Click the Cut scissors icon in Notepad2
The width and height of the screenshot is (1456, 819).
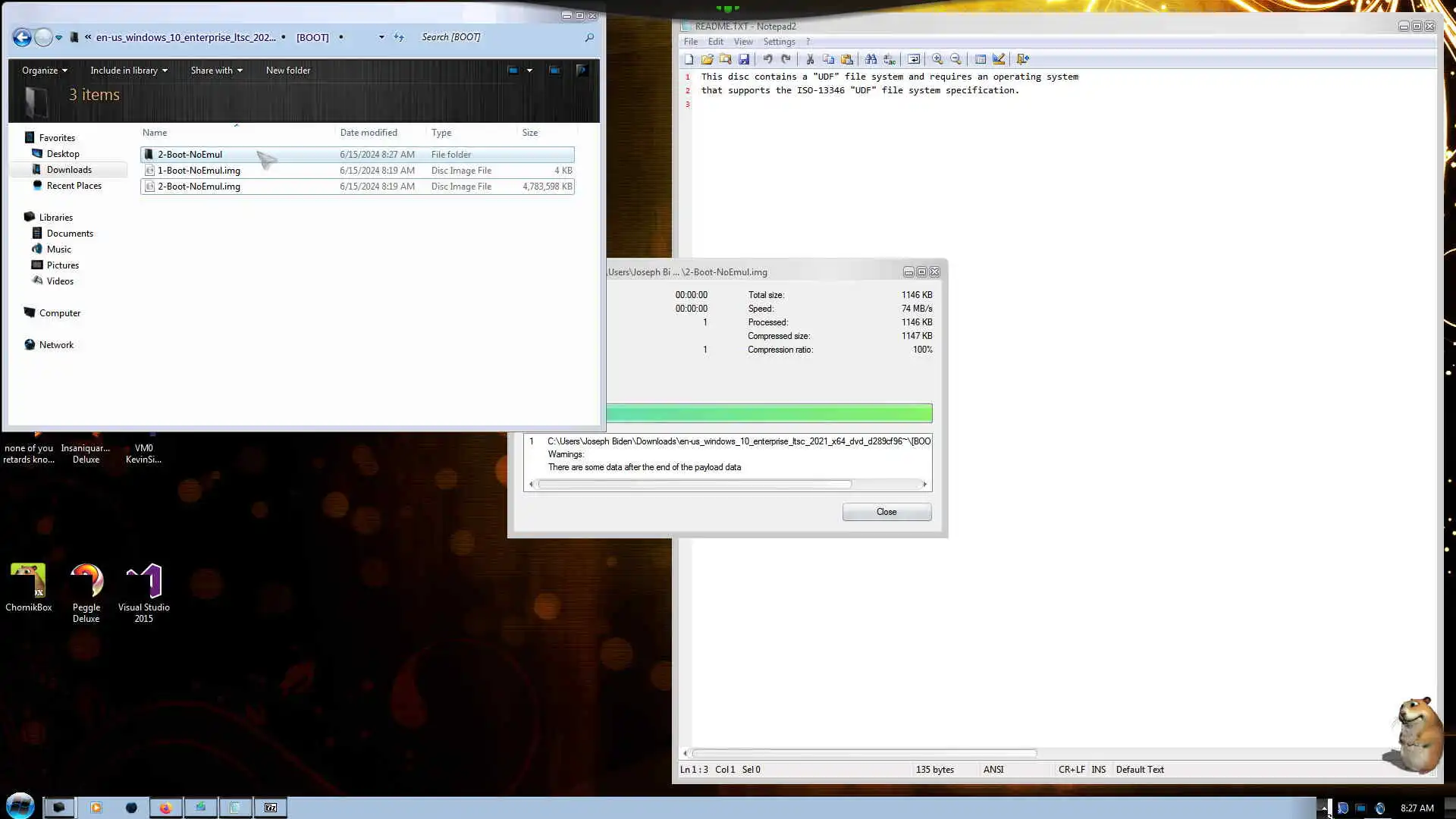tap(810, 59)
